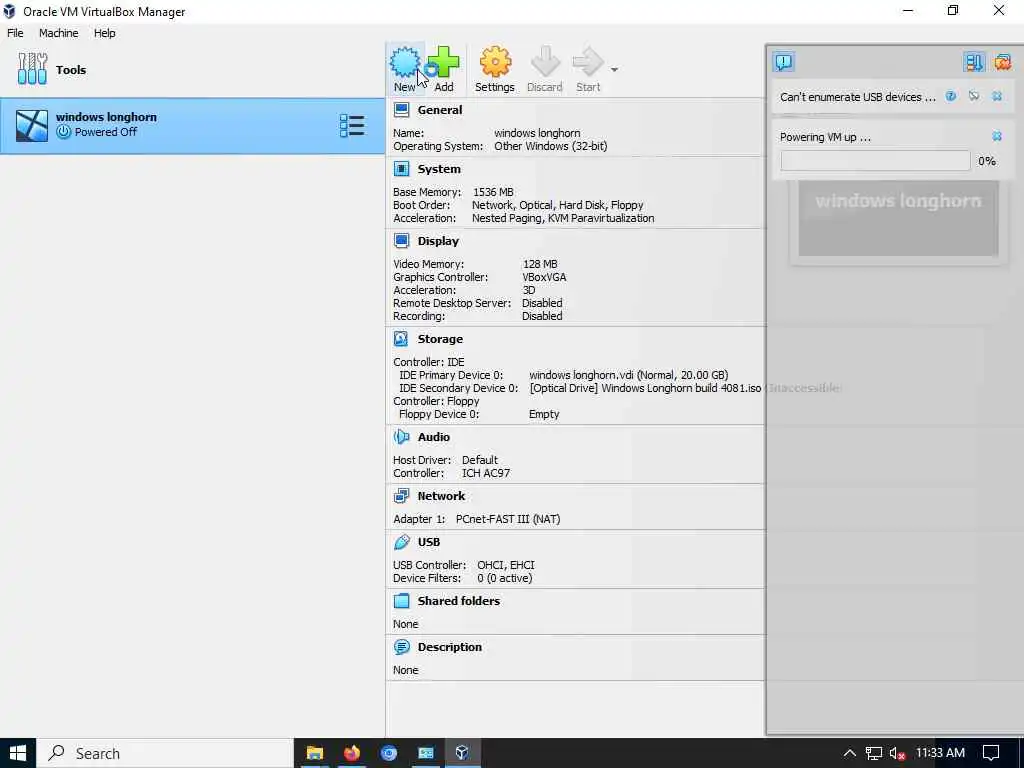The image size is (1024, 768).
Task: Click the Storage section disk icon
Action: point(401,339)
